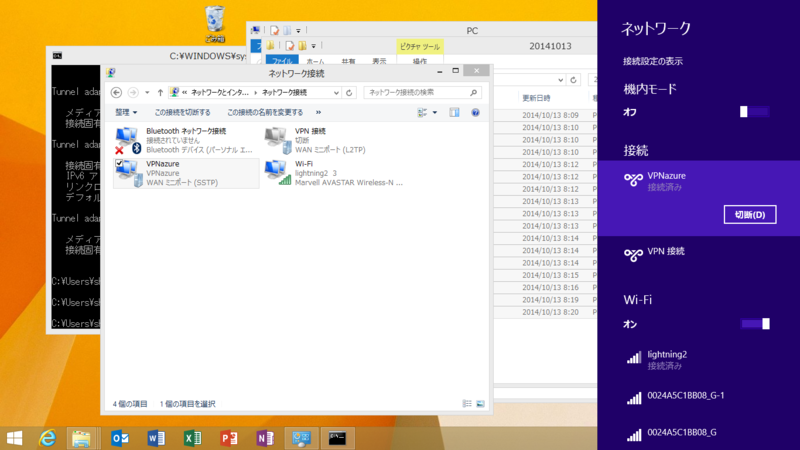Launch Internet Explorer from the taskbar
This screenshot has height=450, width=800.
point(47,438)
